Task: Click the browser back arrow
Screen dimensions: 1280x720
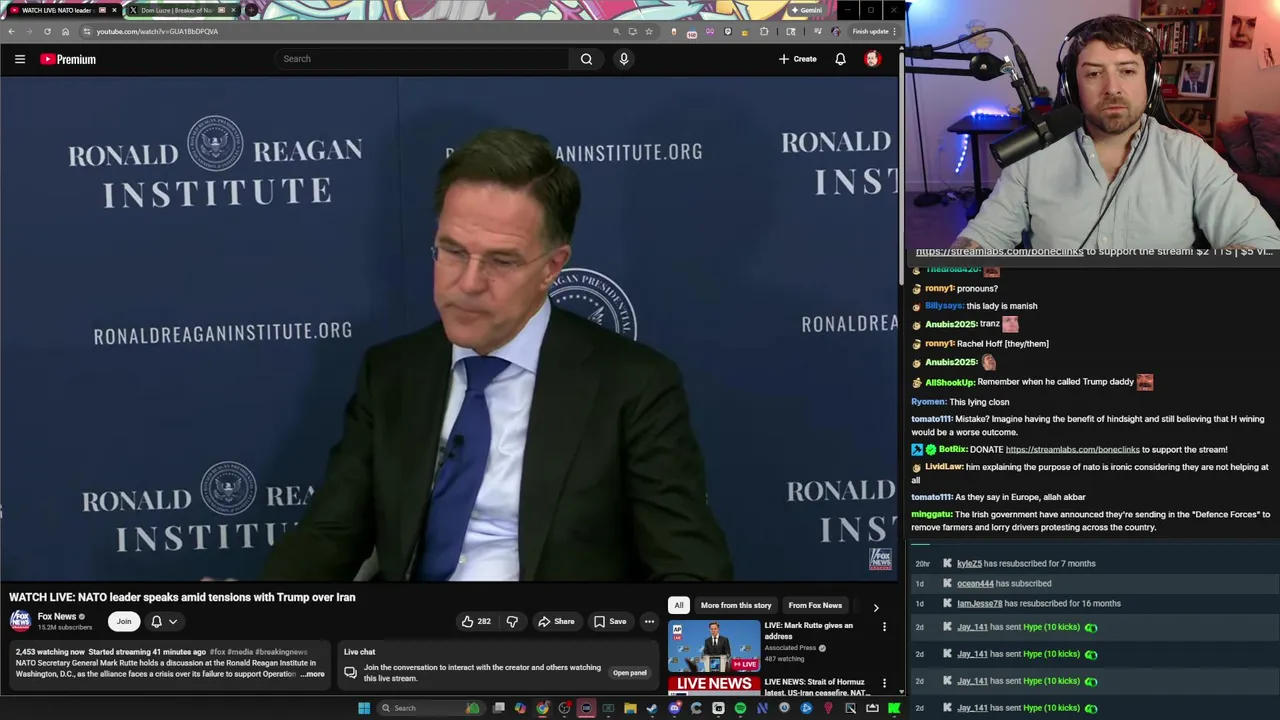Action: [11, 31]
